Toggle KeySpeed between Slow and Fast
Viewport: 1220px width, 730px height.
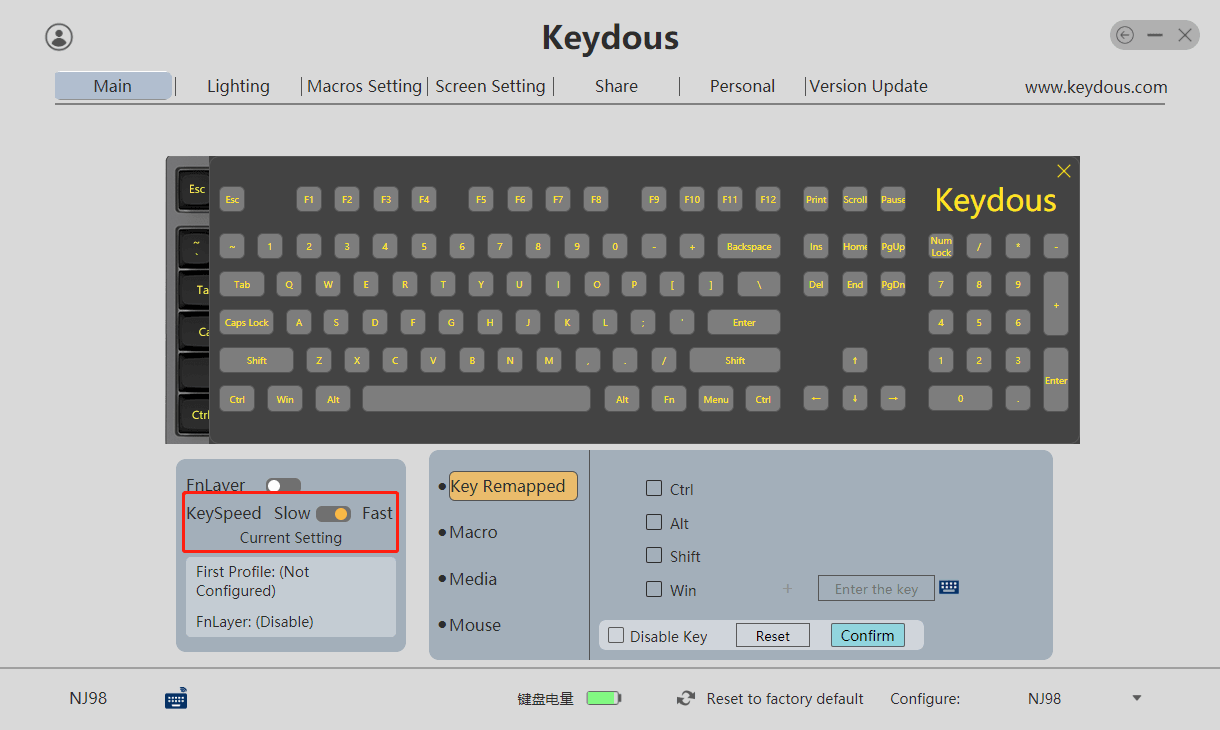(333, 514)
